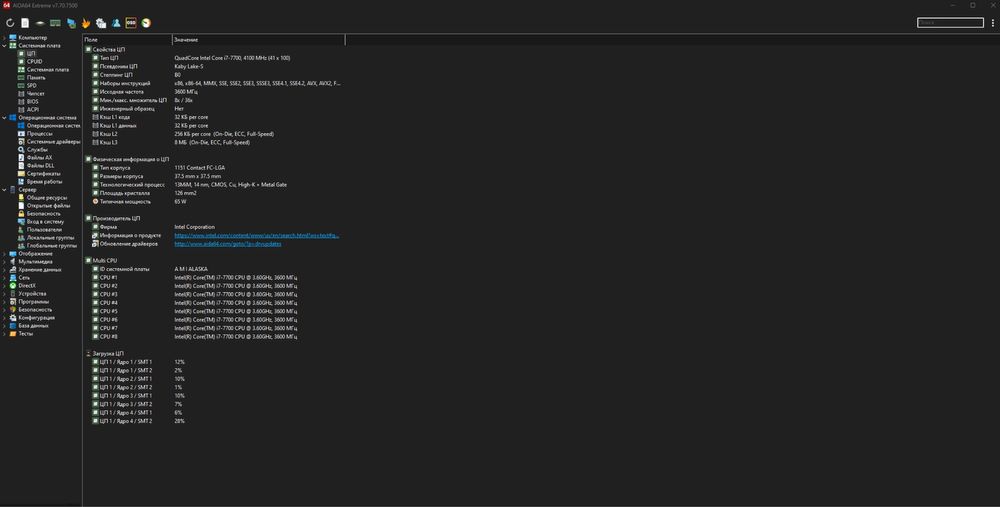Select the ID системной платы row

pyautogui.click(x=214, y=269)
